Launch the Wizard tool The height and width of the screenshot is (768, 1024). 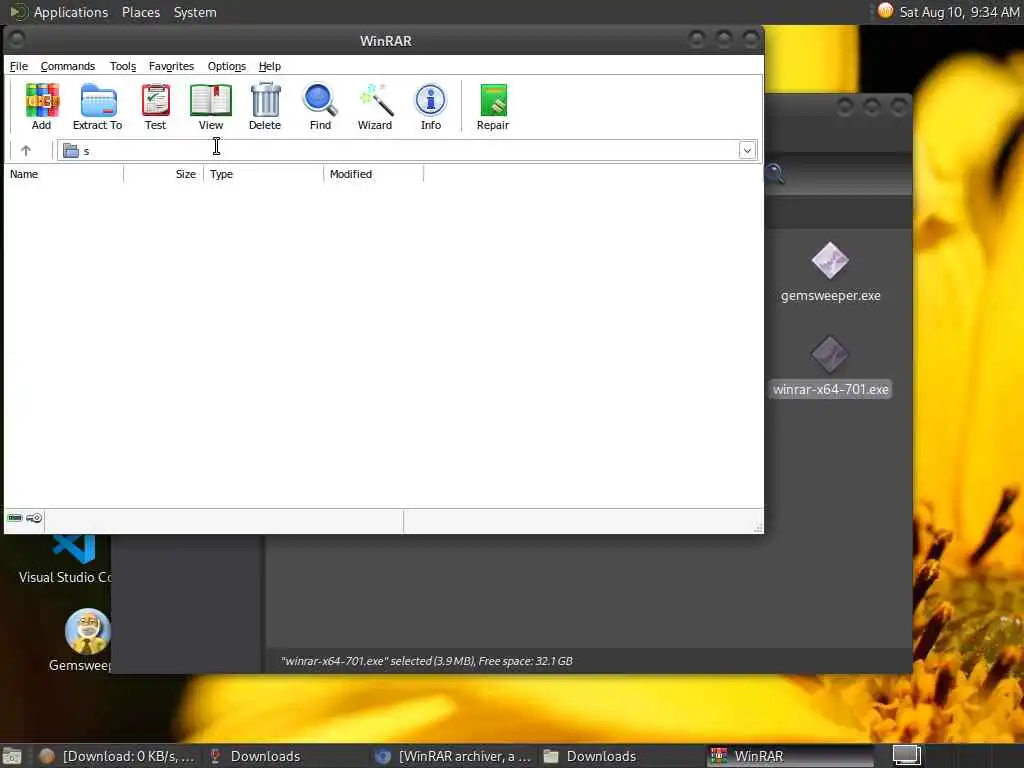pyautogui.click(x=375, y=106)
